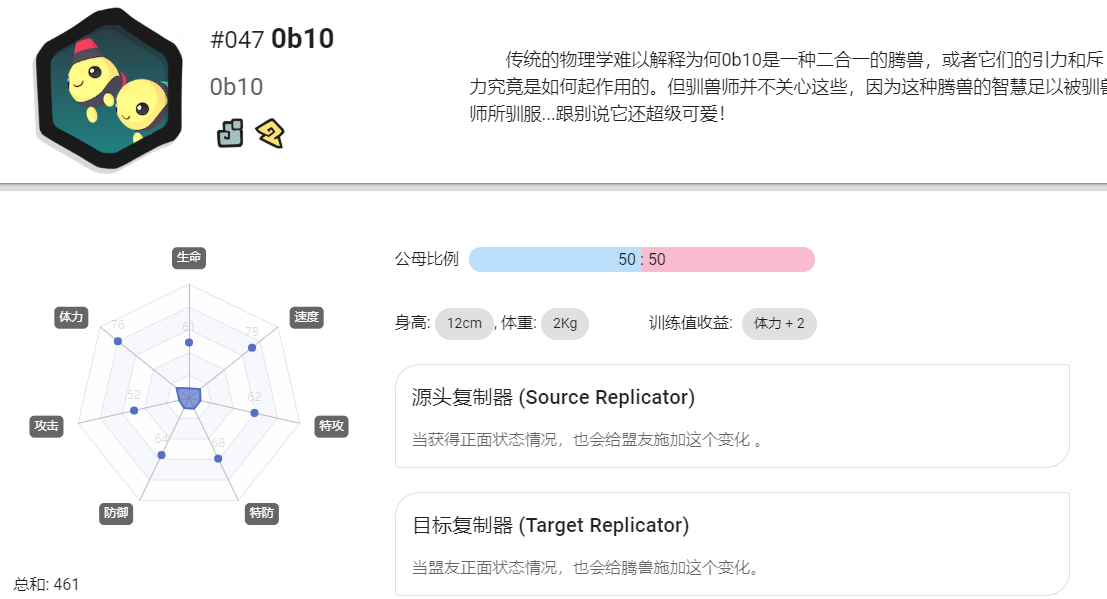The width and height of the screenshot is (1107, 599).
Task: Click the pink female ratio bar segment
Action: click(729, 259)
